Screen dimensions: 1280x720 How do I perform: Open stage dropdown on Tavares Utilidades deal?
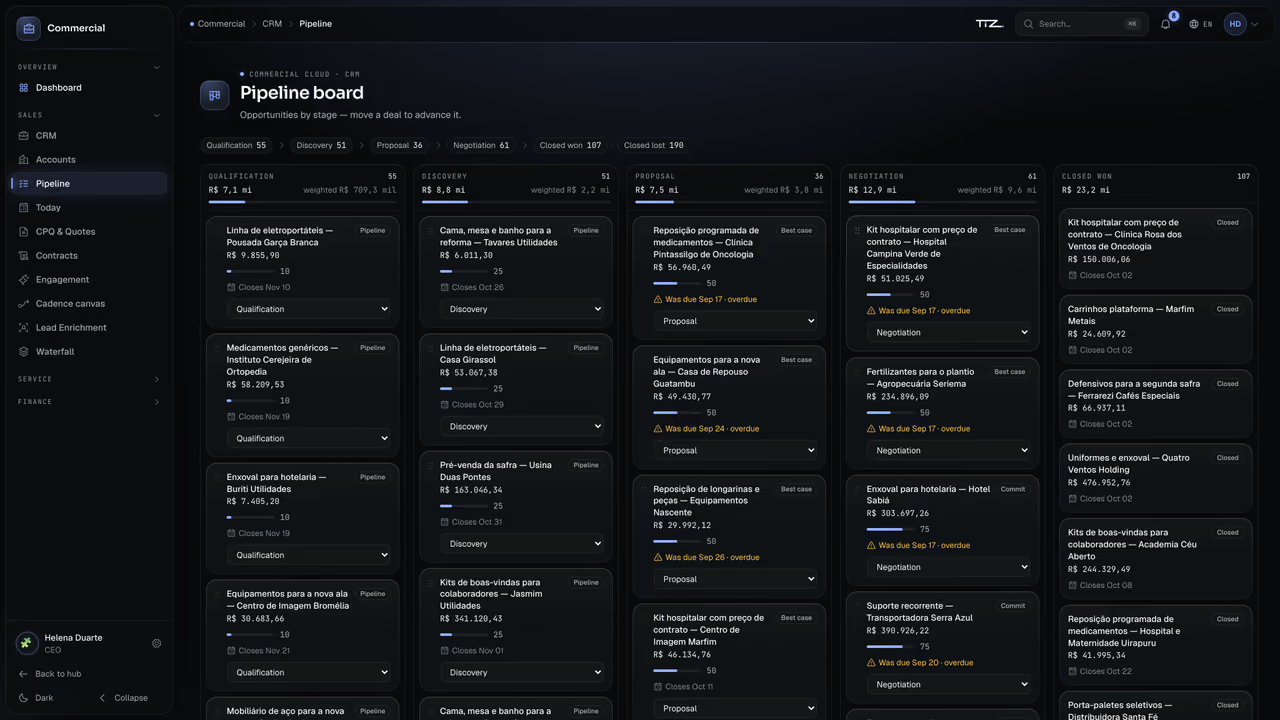[522, 309]
